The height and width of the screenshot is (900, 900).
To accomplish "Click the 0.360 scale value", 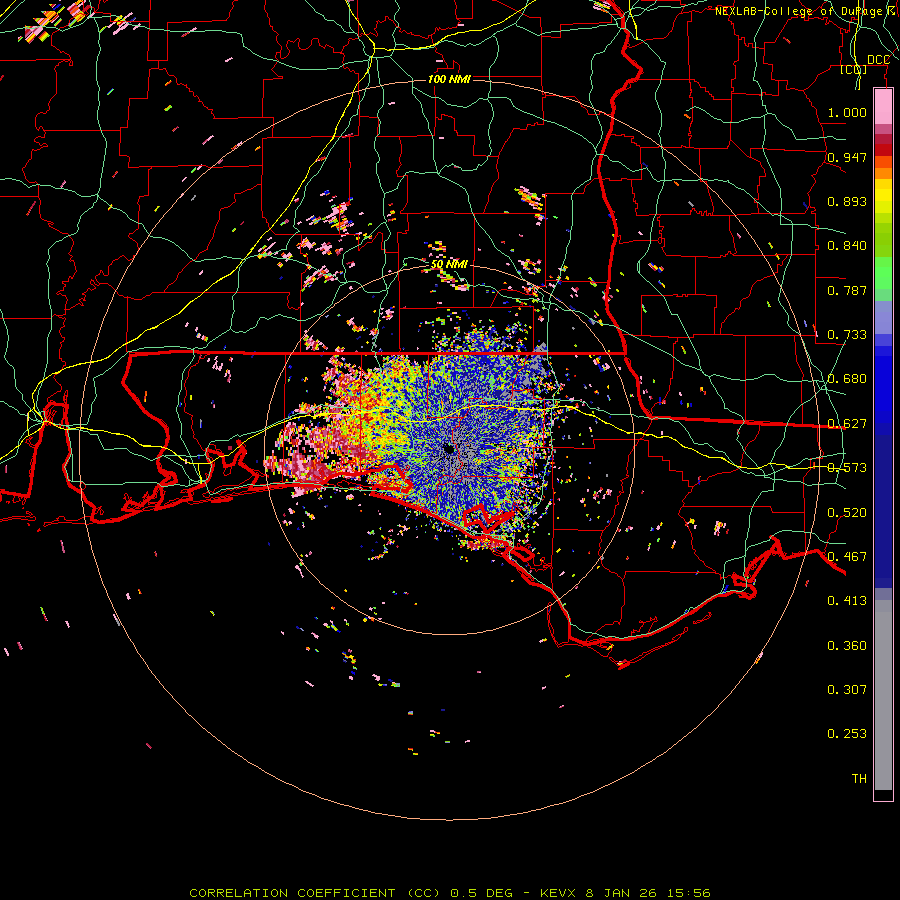I will click(847, 646).
